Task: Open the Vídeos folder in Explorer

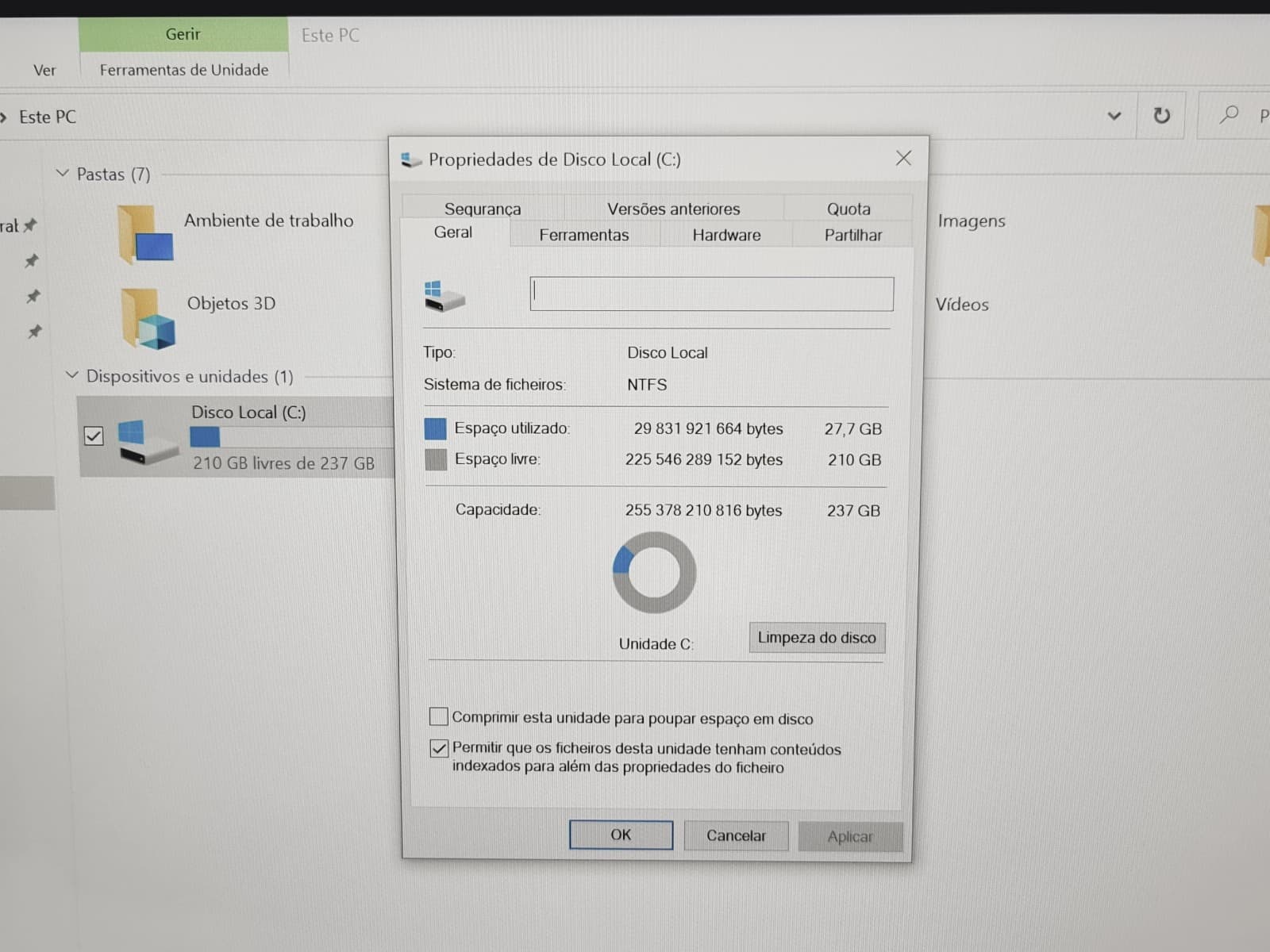Action: pos(962,304)
